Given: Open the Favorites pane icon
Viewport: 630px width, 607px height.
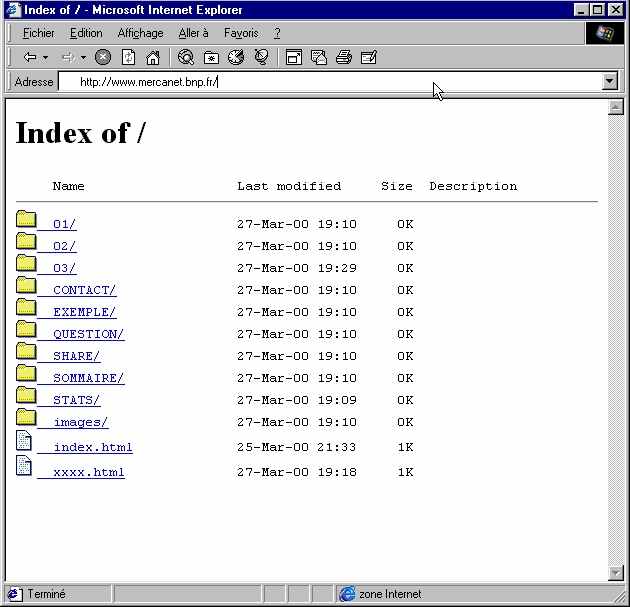Looking at the screenshot, I should (x=211, y=58).
